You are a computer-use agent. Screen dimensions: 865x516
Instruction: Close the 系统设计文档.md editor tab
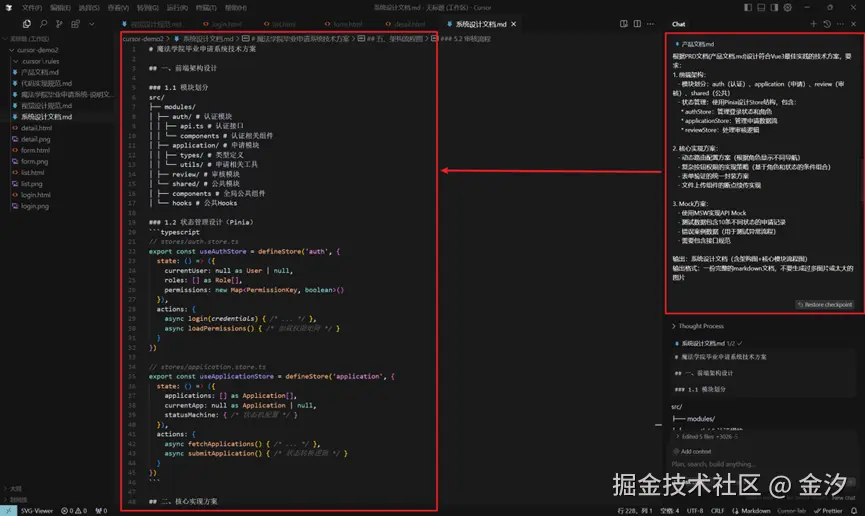pyautogui.click(x=514, y=24)
